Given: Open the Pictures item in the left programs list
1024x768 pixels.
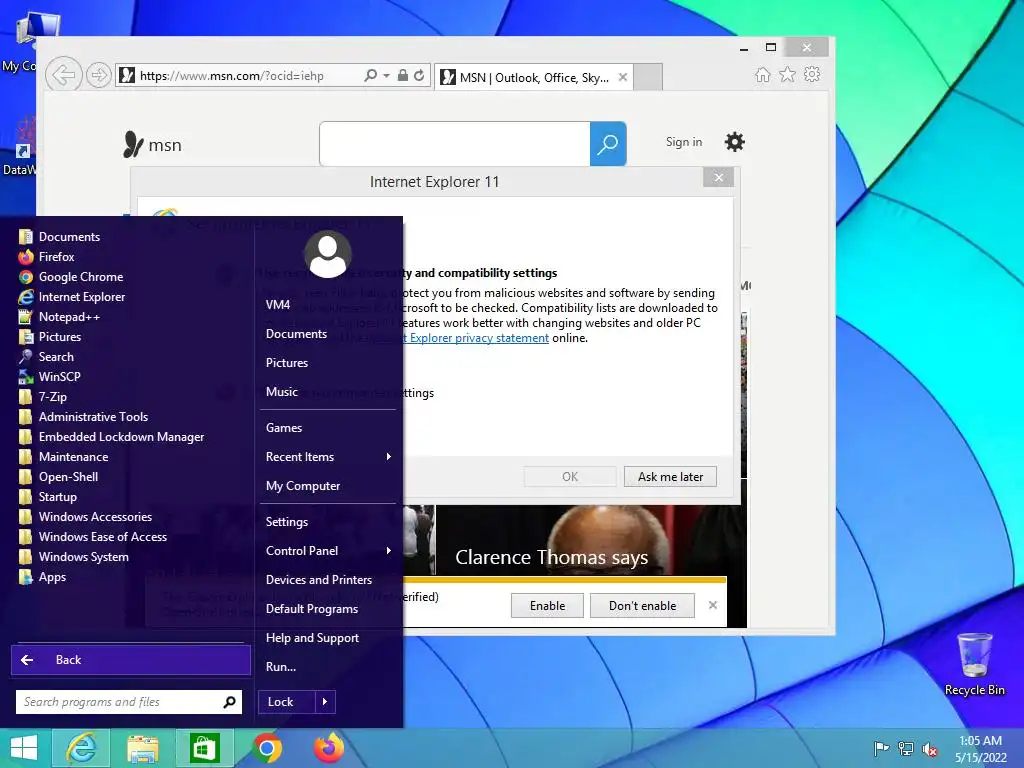Looking at the screenshot, I should [x=50, y=337].
